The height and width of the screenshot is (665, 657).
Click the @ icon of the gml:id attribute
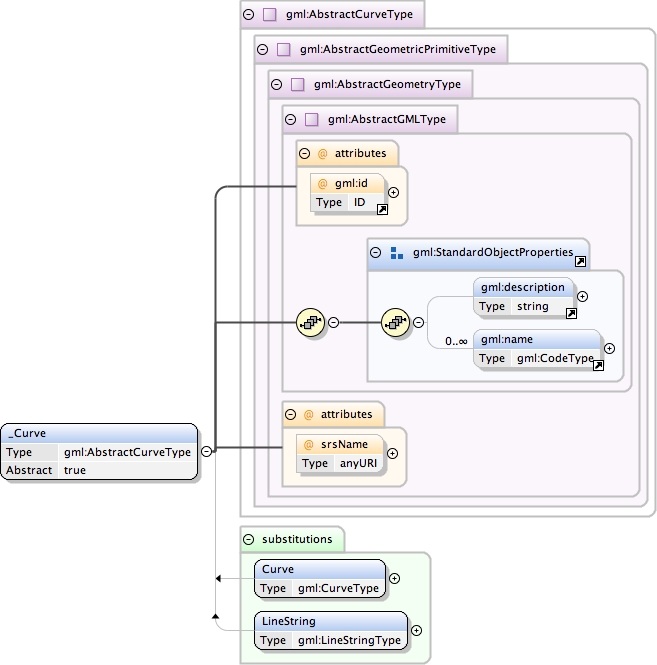(x=322, y=184)
